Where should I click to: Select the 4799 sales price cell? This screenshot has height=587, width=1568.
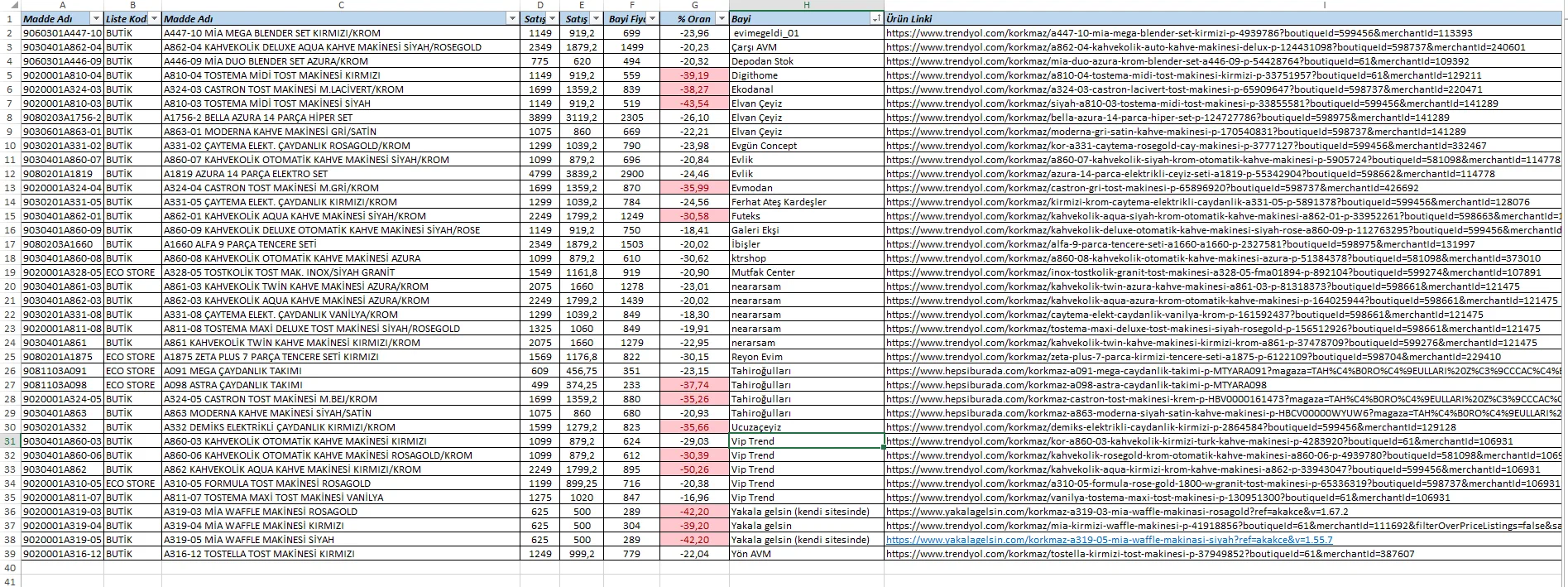pyautogui.click(x=540, y=174)
